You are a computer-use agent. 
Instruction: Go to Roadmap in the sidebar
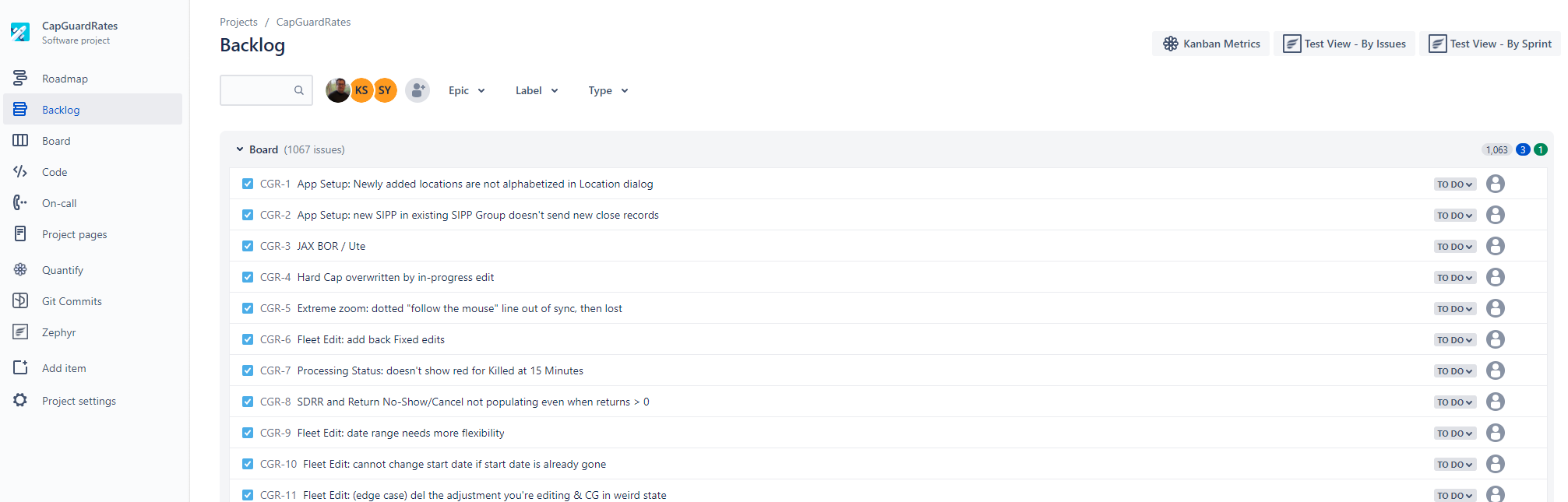93,78
